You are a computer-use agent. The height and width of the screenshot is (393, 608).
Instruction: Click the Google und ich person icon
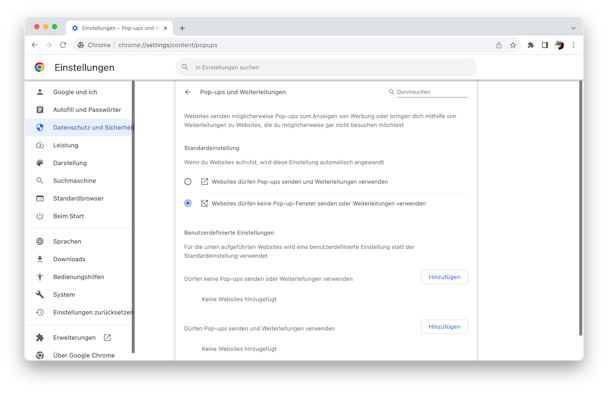(40, 92)
